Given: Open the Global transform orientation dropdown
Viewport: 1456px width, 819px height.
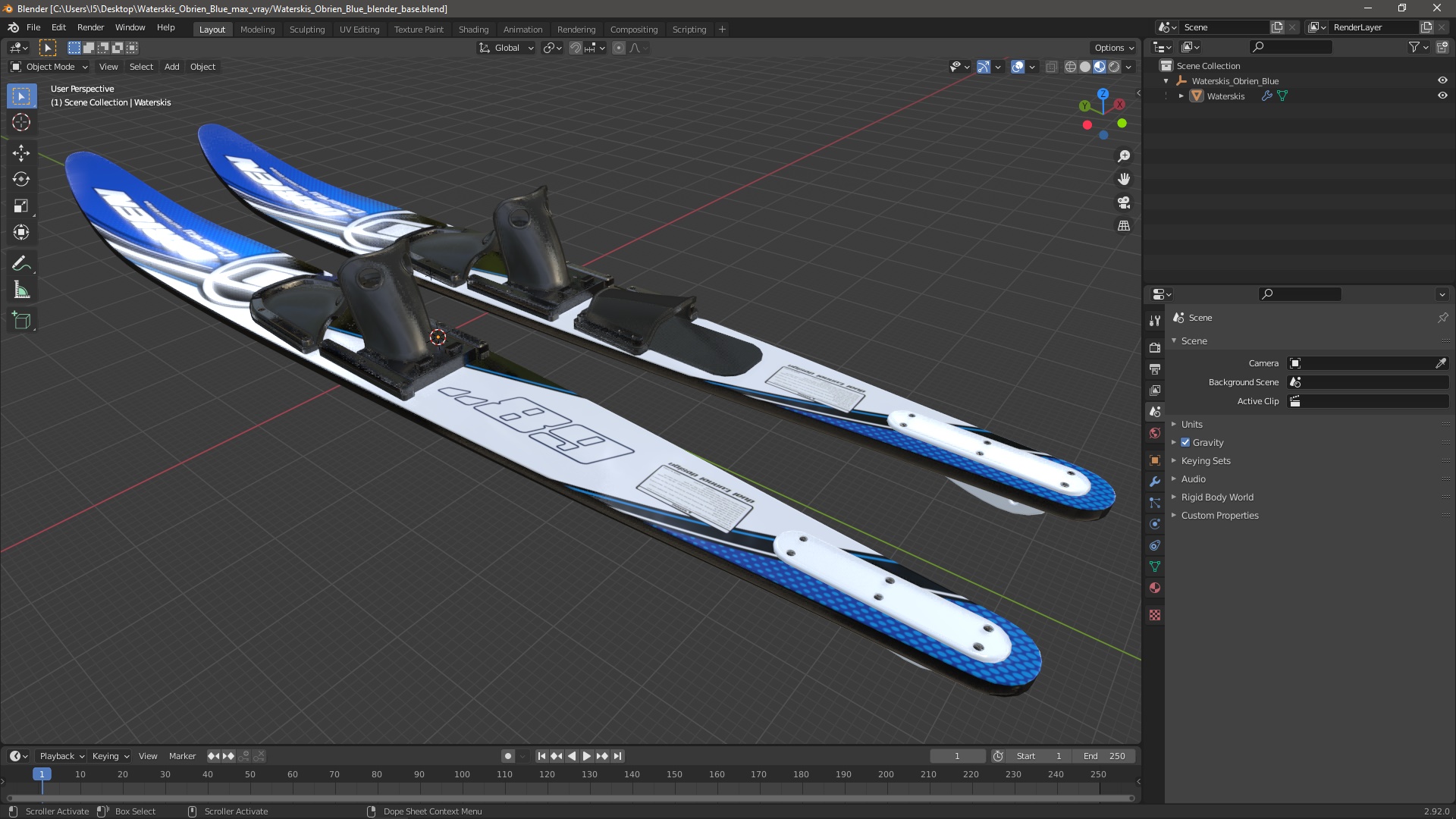Looking at the screenshot, I should pos(506,48).
